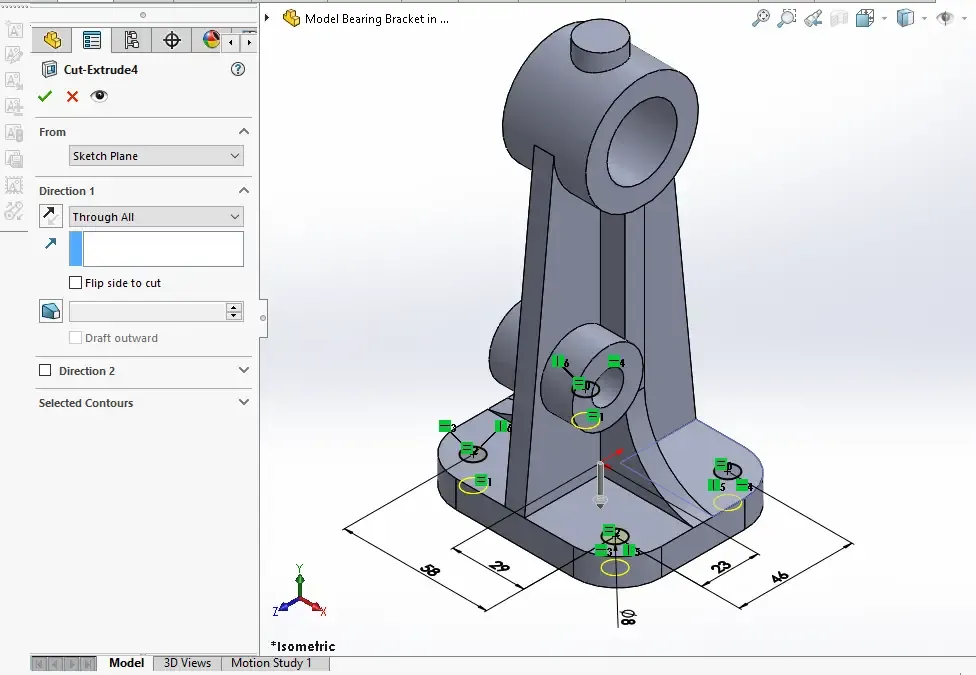976x675 pixels.
Task: Increase draft angle with up spinner
Action: point(234,307)
